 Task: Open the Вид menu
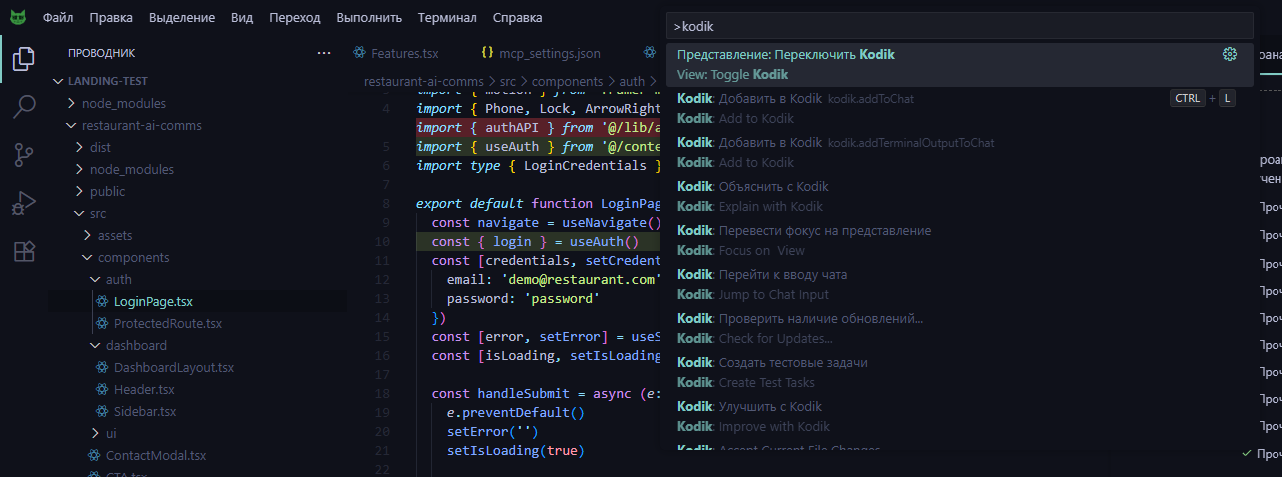pos(242,17)
